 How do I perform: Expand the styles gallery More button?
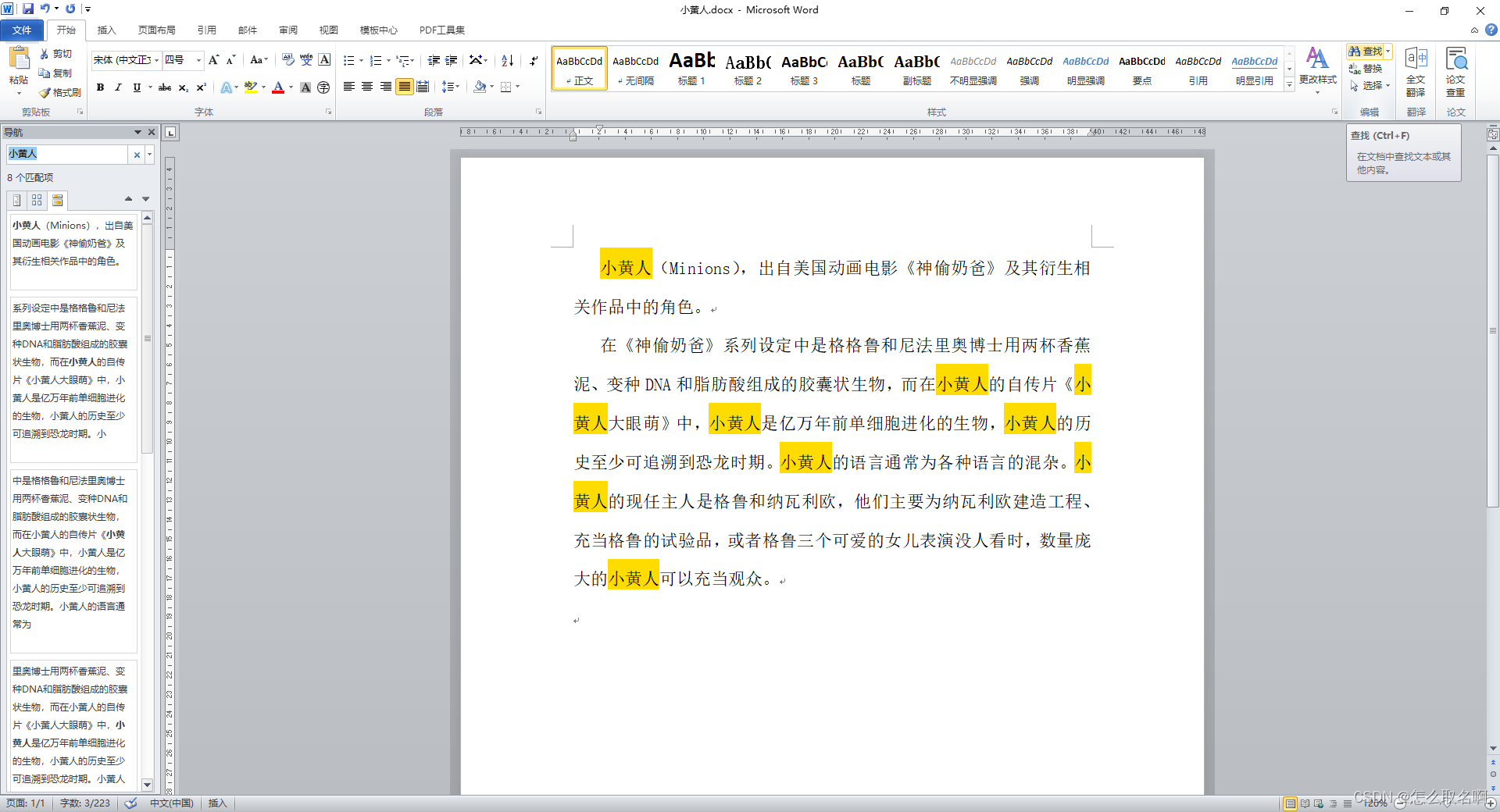click(x=1289, y=85)
